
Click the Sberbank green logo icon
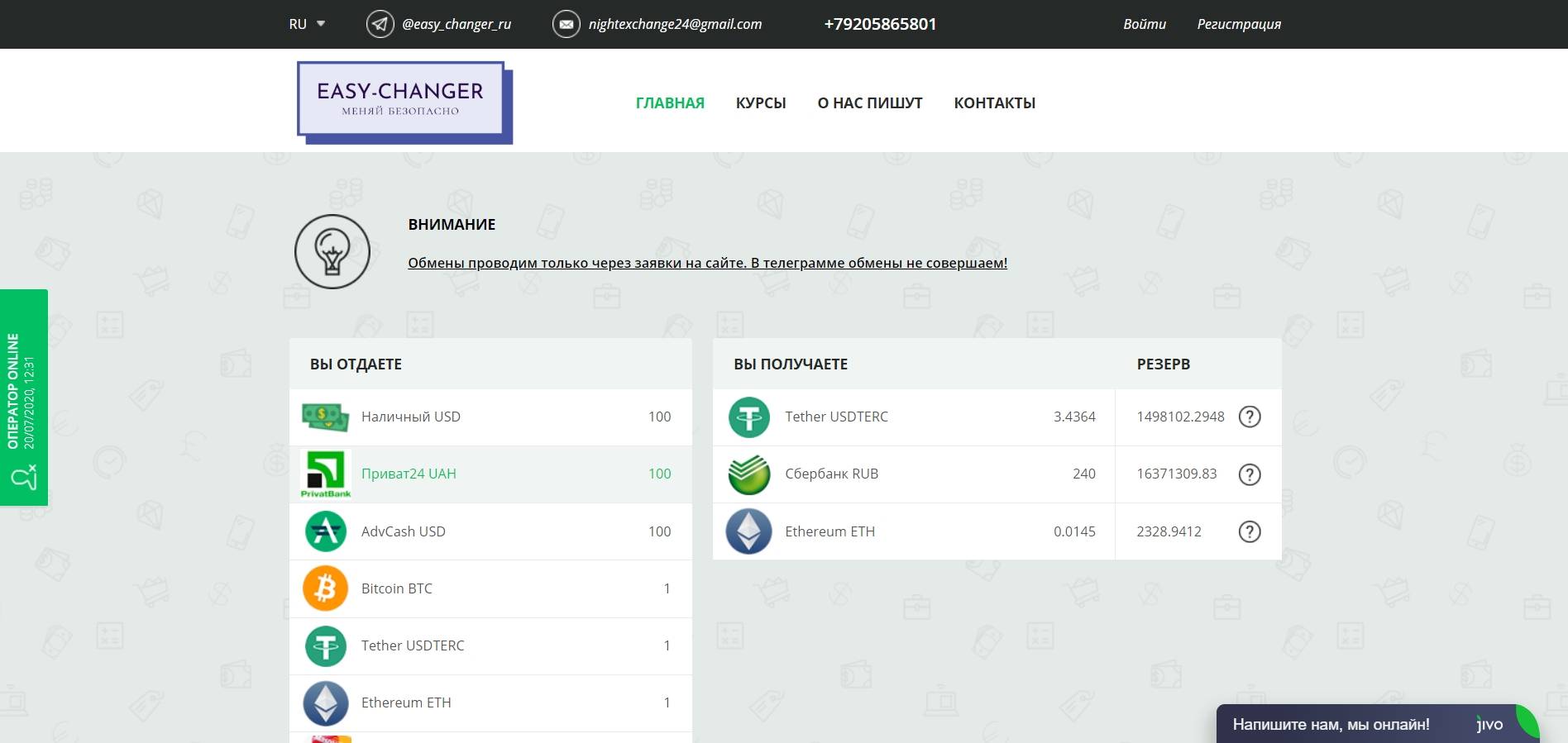(749, 474)
